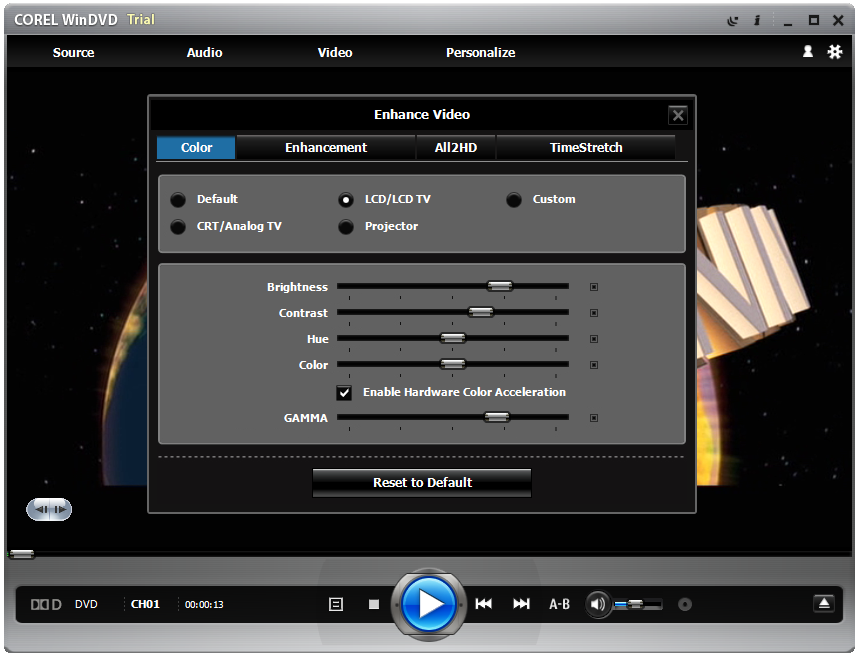The image size is (857, 655).
Task: Open the Source menu
Action: (x=73, y=52)
